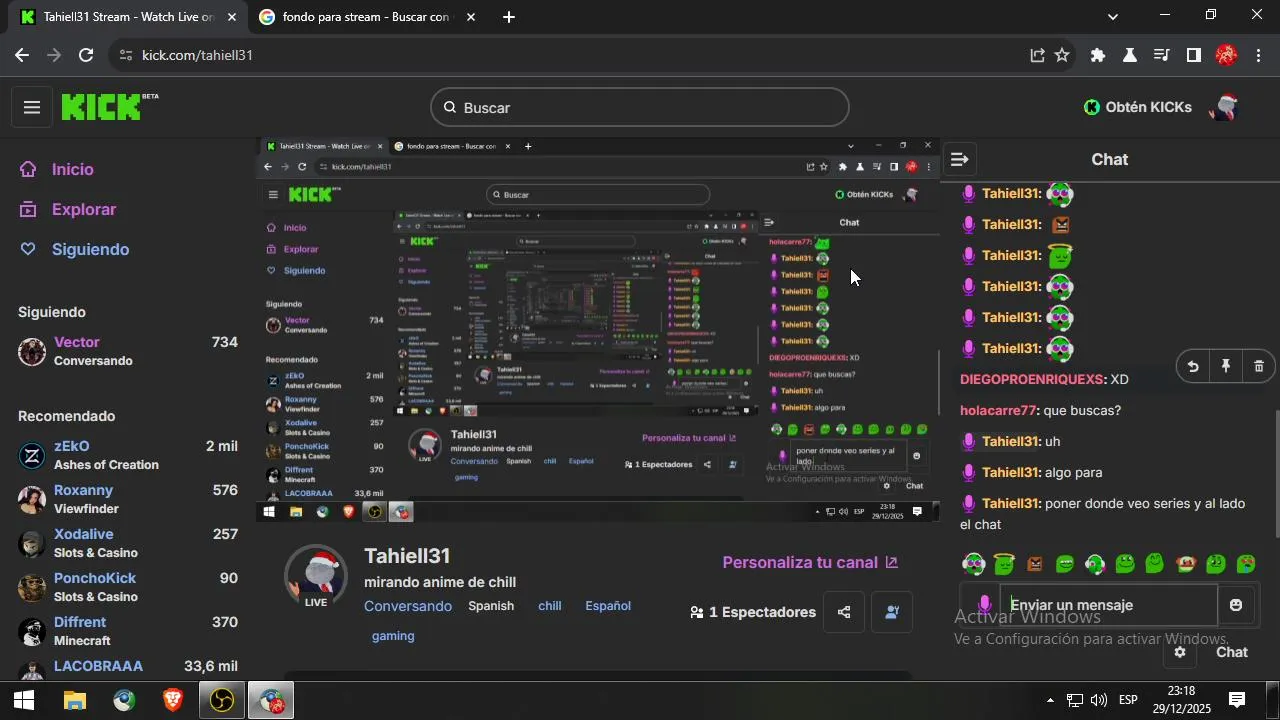Open PonchoKick recommended channel
This screenshot has height=720, width=1280.
[x=128, y=587]
